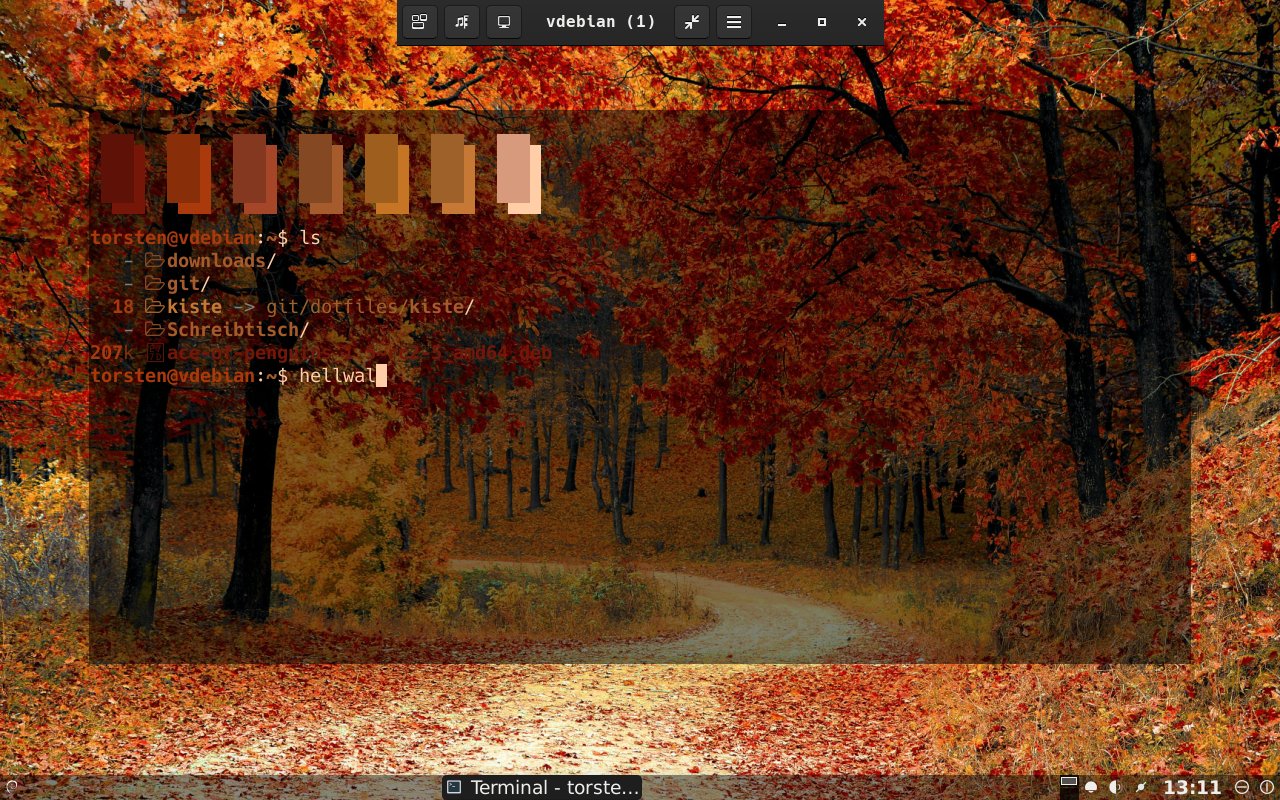
Task: Click the hellwal command input line
Action: pos(337,376)
